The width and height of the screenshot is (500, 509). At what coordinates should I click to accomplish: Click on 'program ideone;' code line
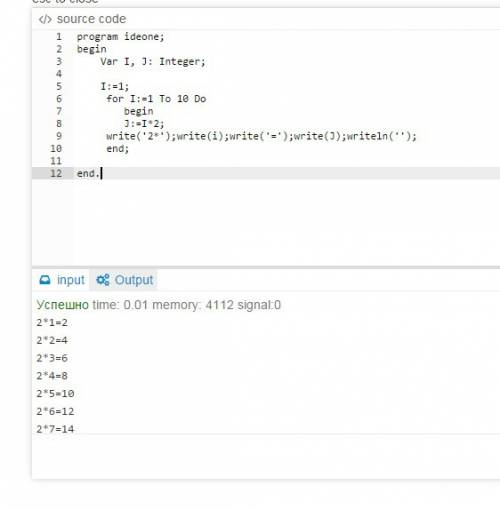pyautogui.click(x=121, y=37)
